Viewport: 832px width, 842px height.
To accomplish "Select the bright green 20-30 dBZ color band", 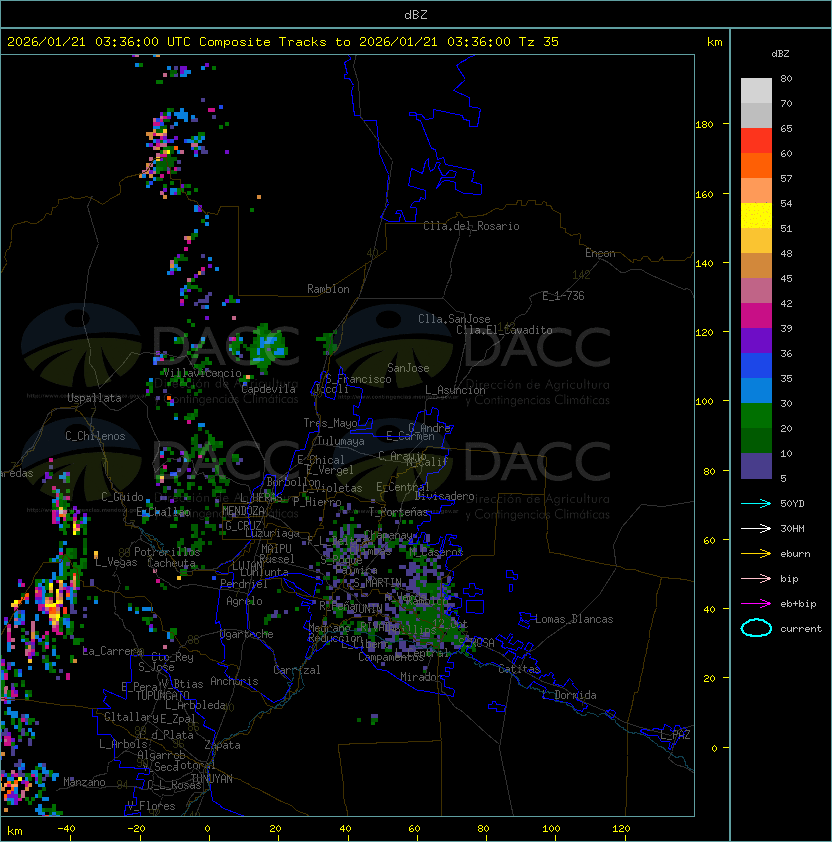I will click(756, 416).
